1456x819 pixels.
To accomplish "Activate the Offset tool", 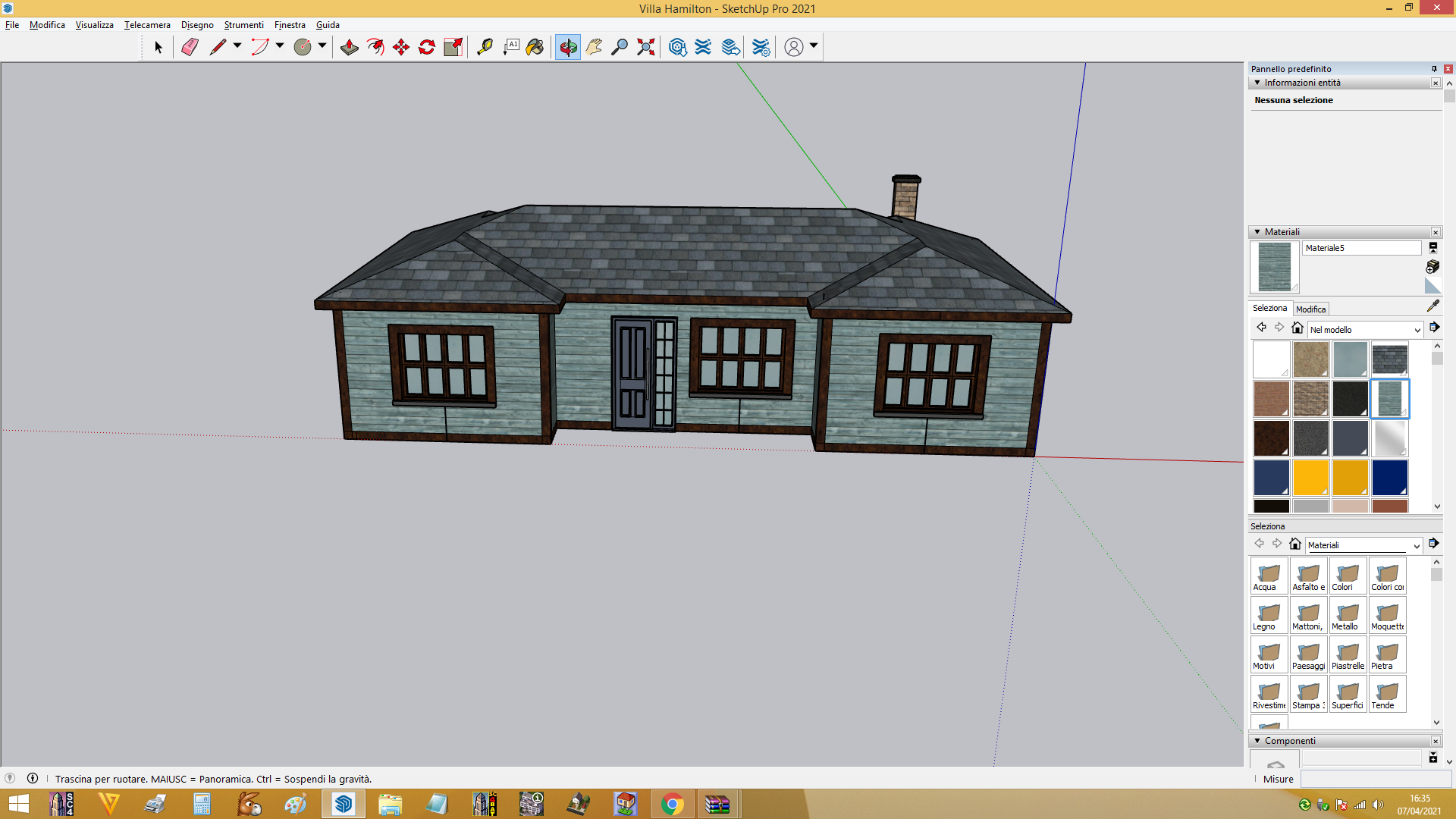I will pos(375,47).
